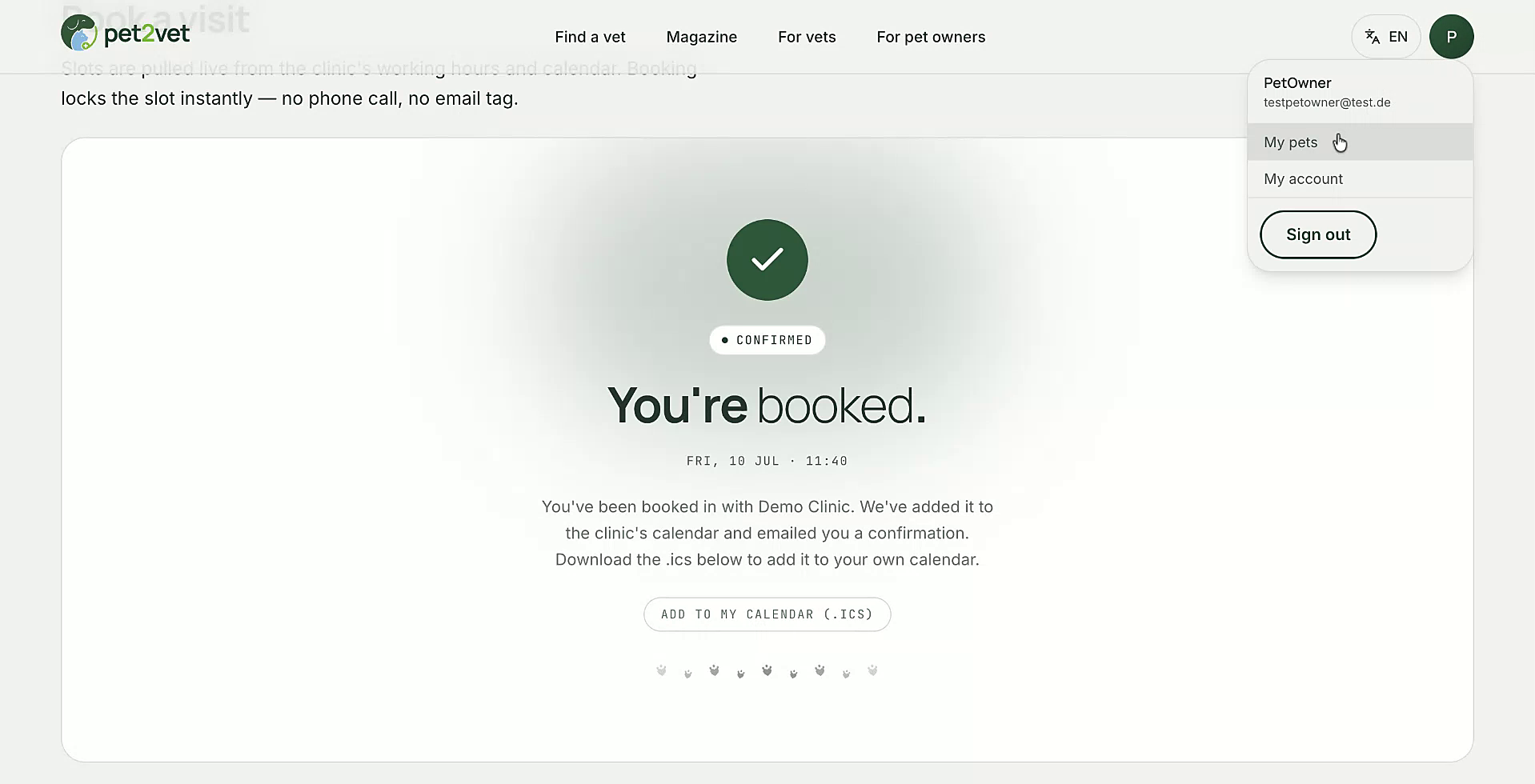Click the pet2vet logo icon
The image size is (1535, 784).
point(79,33)
